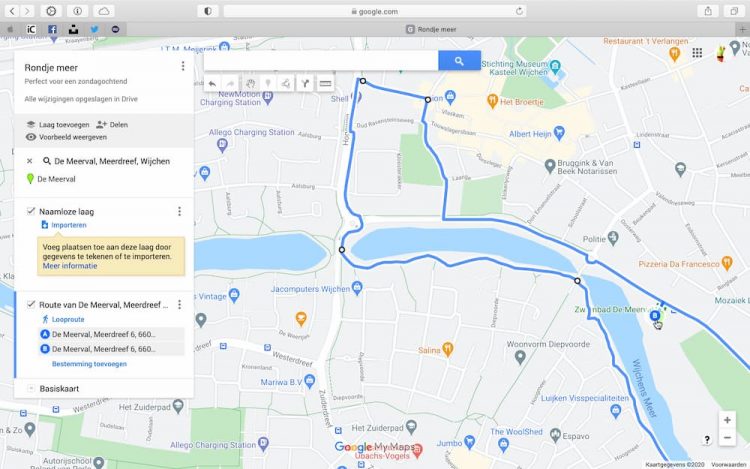Open Naamloze laag layer options menu

coord(179,211)
